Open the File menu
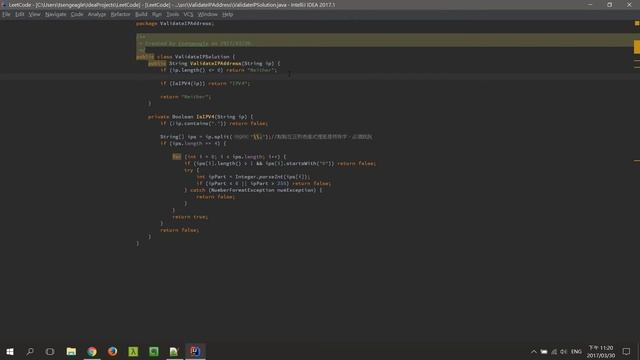The height and width of the screenshot is (360, 640). 6,14
